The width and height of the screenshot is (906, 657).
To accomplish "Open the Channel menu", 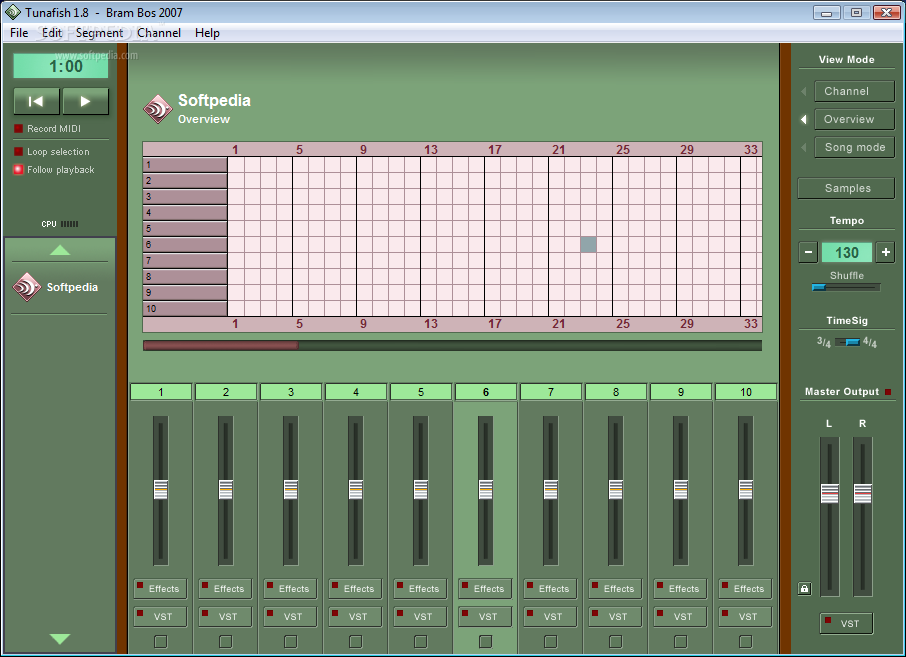I will coord(159,33).
